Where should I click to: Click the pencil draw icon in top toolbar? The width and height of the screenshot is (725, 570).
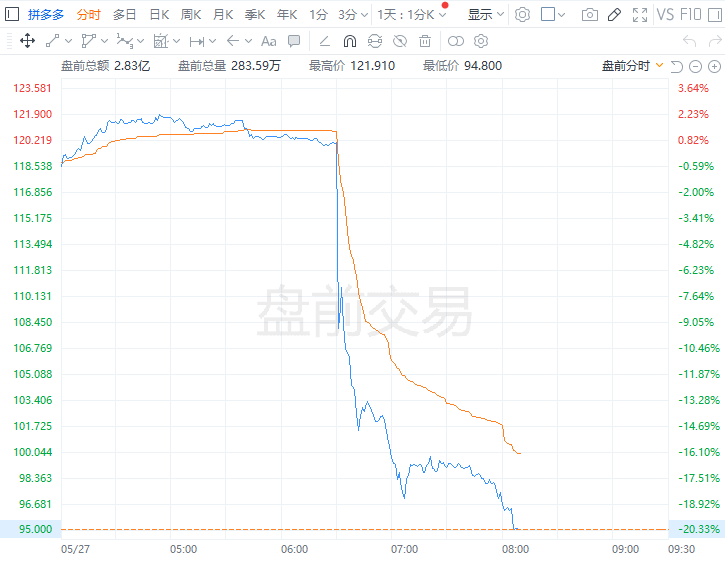[x=614, y=15]
